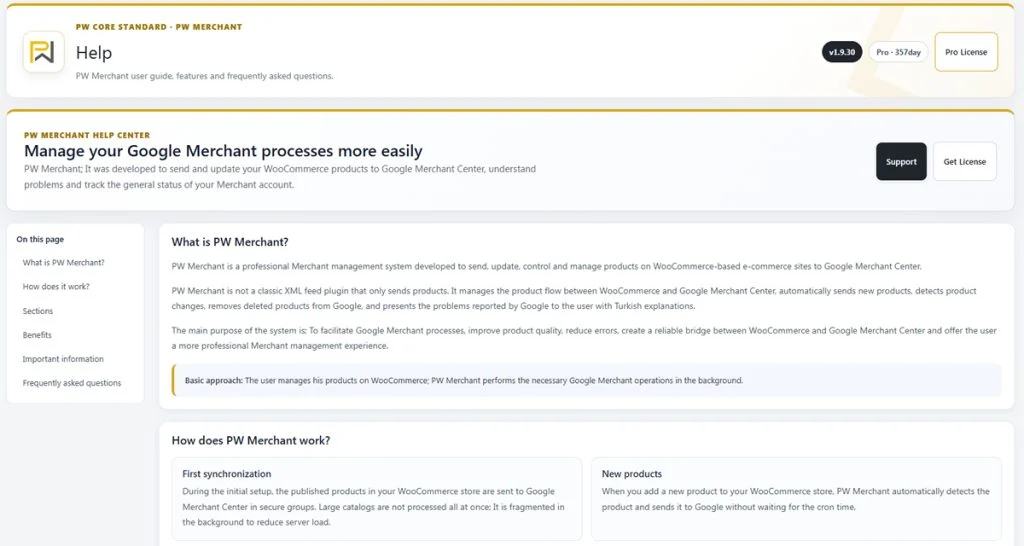The height and width of the screenshot is (546, 1024).
Task: Go to How does it work? link
Action: 56,287
